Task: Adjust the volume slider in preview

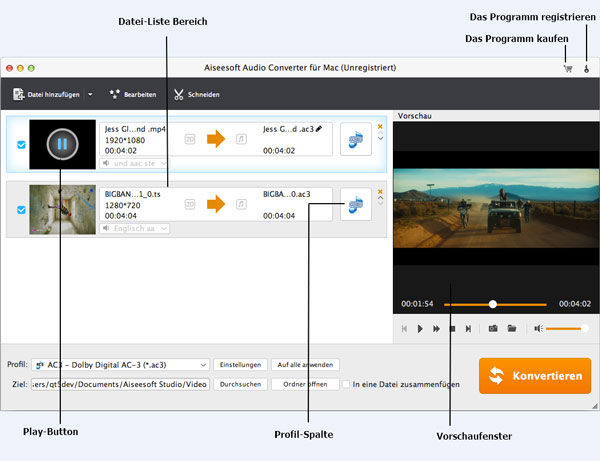Action: [x=566, y=328]
